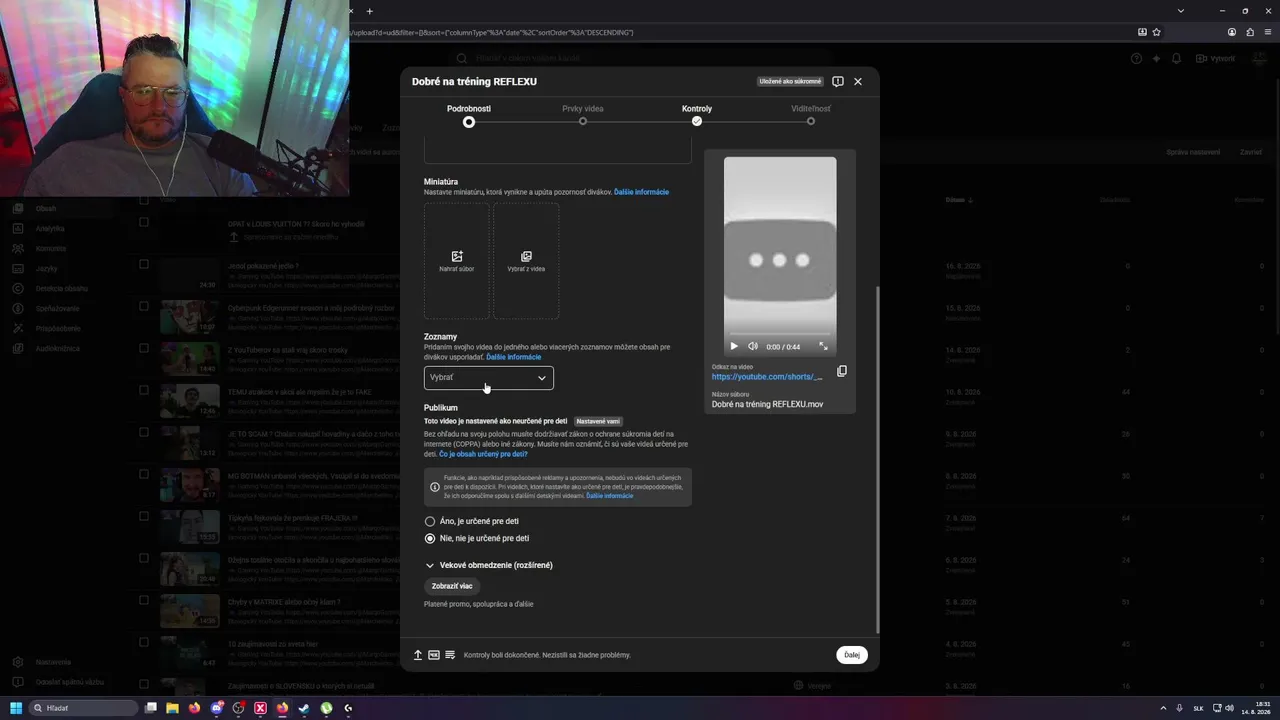Viewport: 1280px width, 720px height.
Task: Sort the video table by the 'Dátum' column
Action: [959, 200]
